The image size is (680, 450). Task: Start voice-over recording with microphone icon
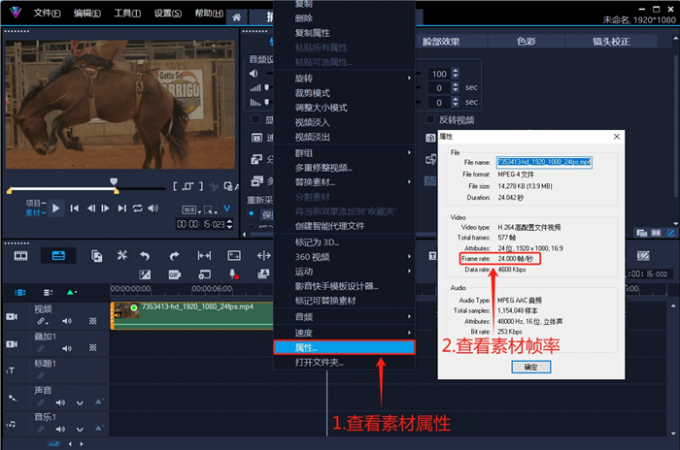pyautogui.click(x=233, y=274)
